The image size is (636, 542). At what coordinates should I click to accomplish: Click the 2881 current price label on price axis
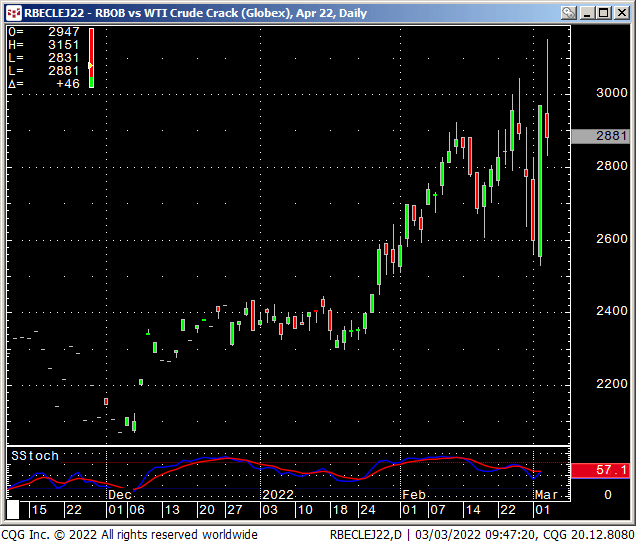600,136
